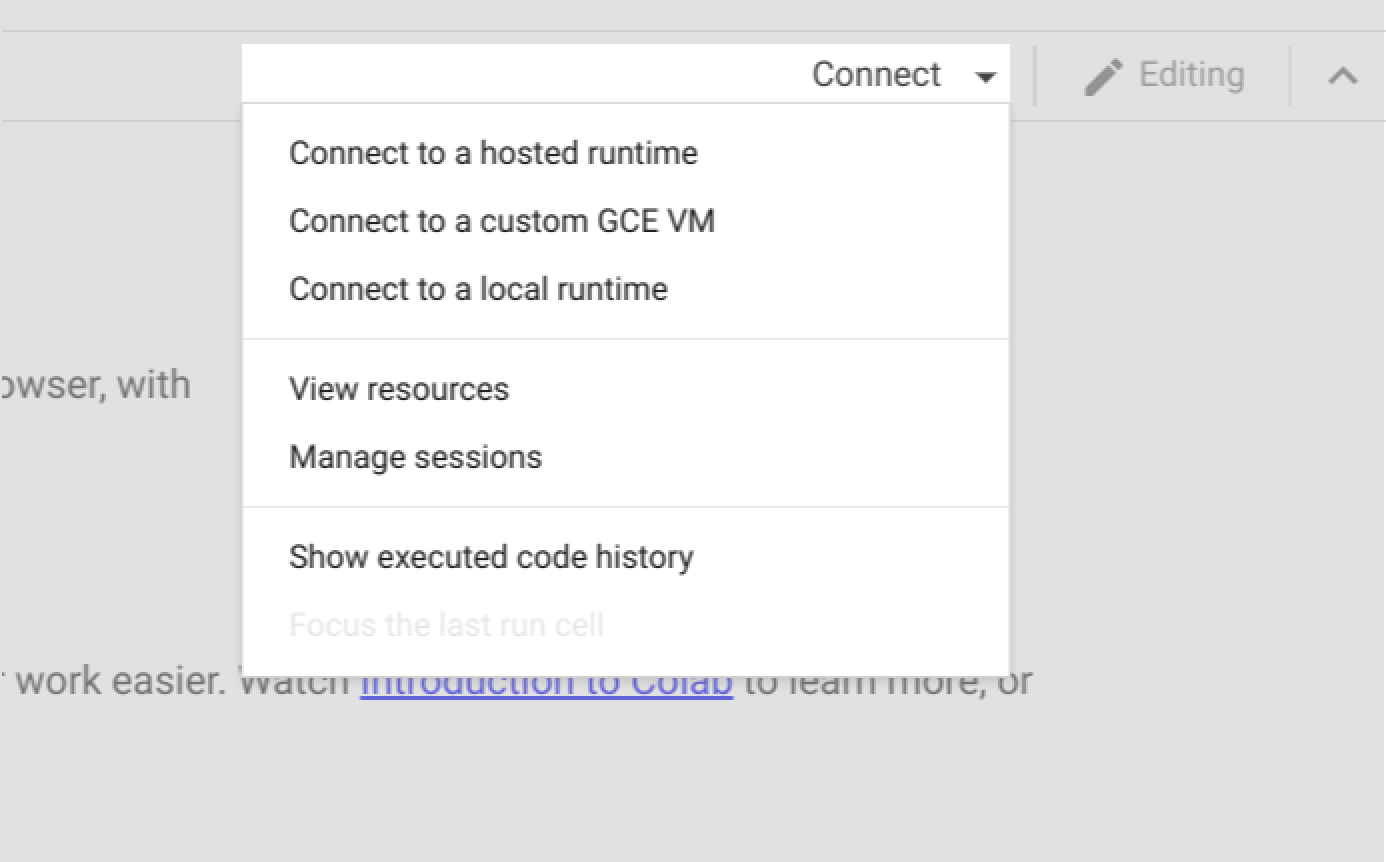Follow the Introduction to Colab link
The height and width of the screenshot is (862, 1386).
546,685
